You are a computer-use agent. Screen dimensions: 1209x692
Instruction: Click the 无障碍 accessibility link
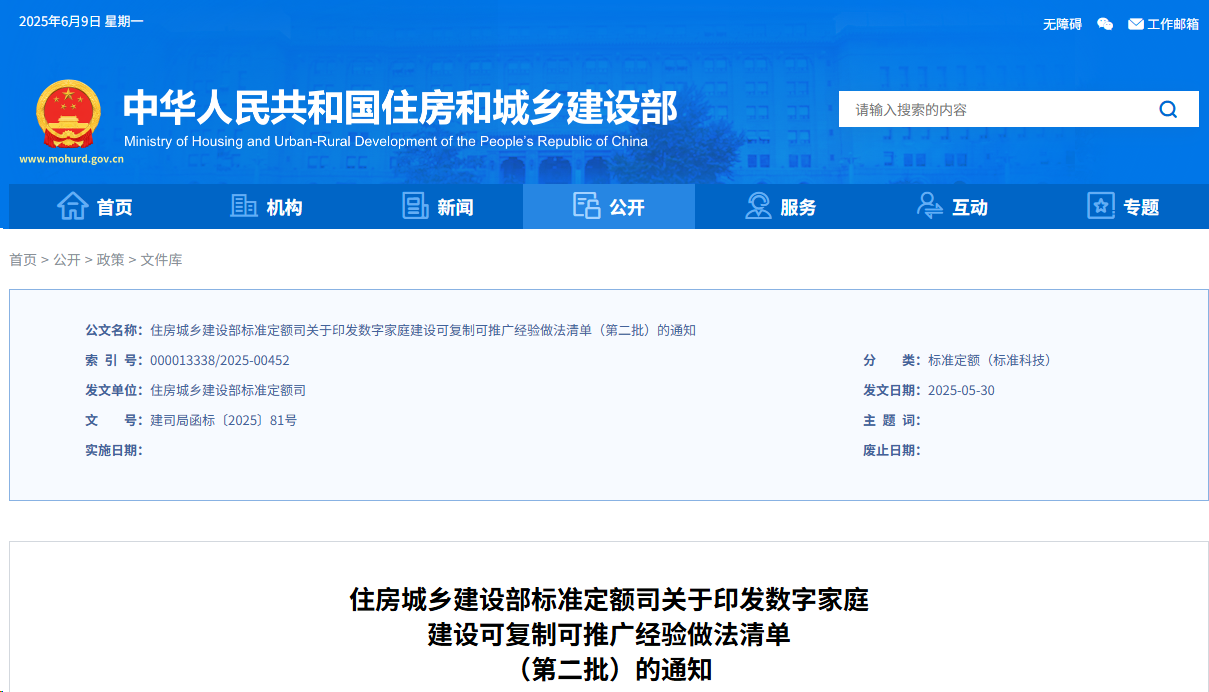click(1062, 24)
